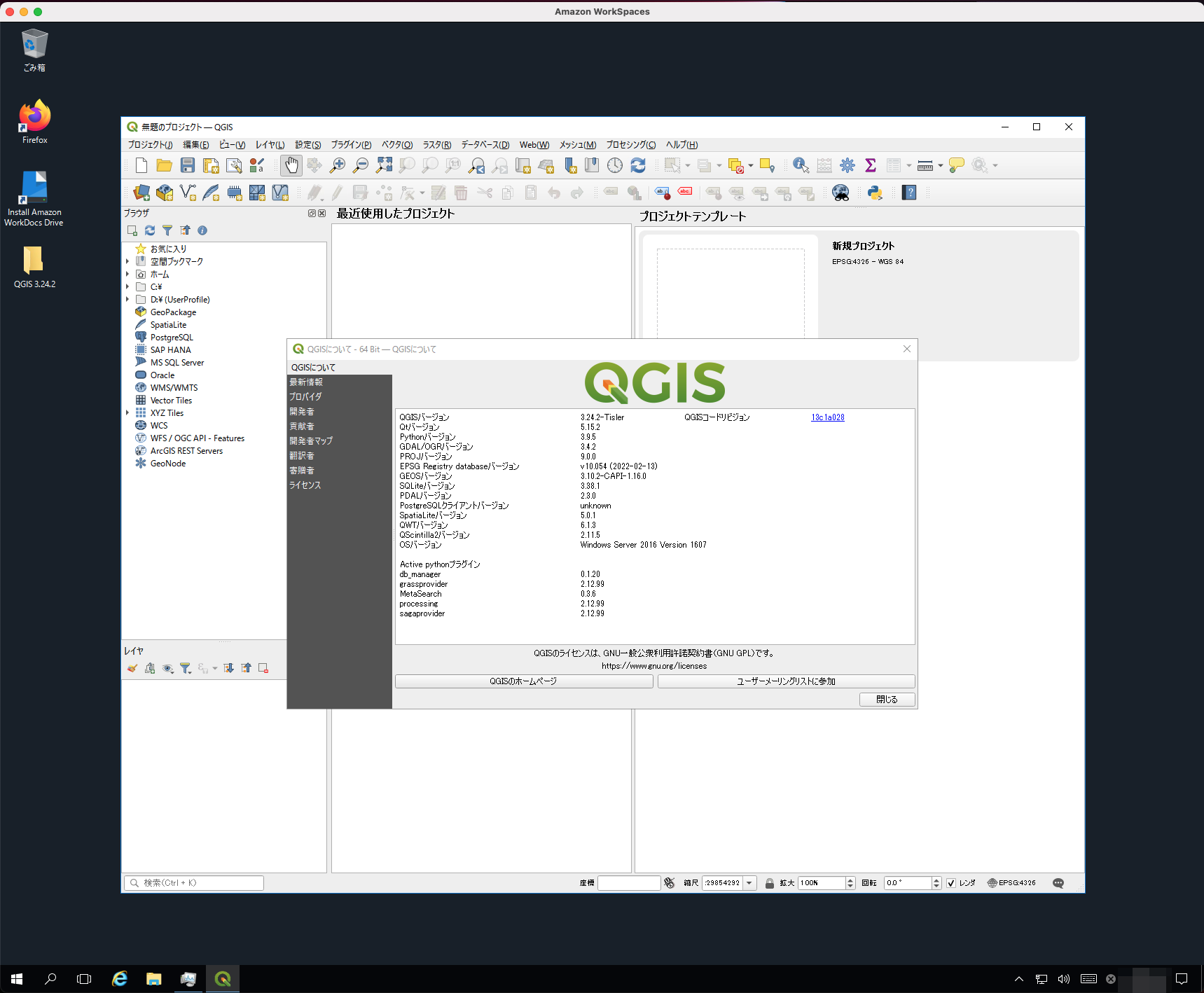1204x993 pixels.
Task: Increase magnification with the up stepper
Action: point(850,880)
